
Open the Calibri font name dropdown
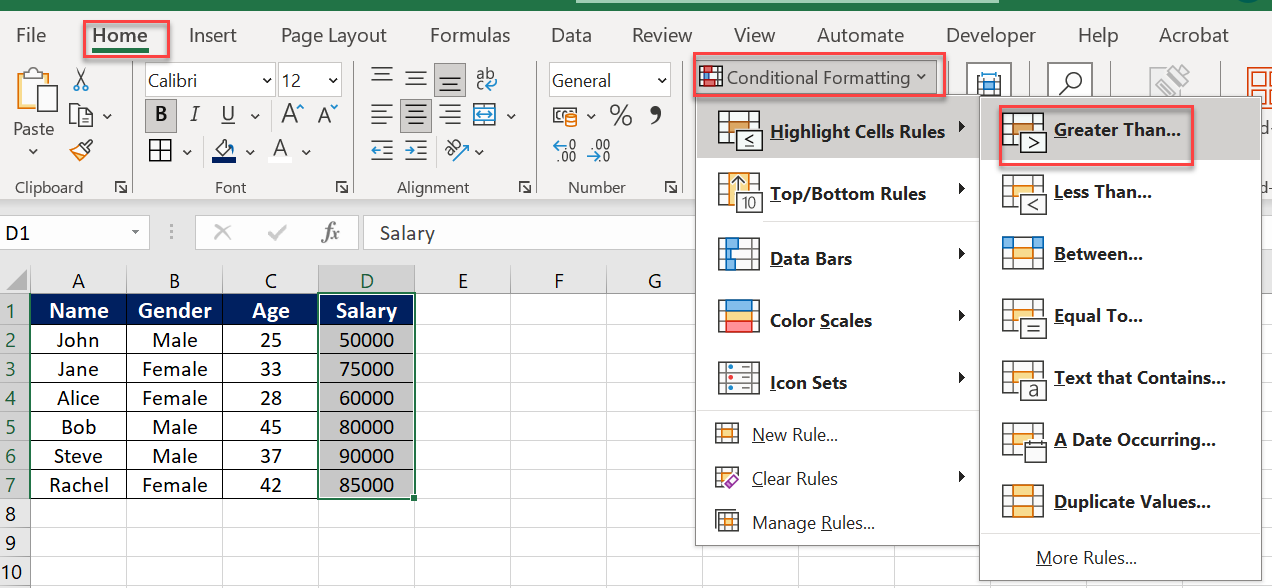point(267,81)
